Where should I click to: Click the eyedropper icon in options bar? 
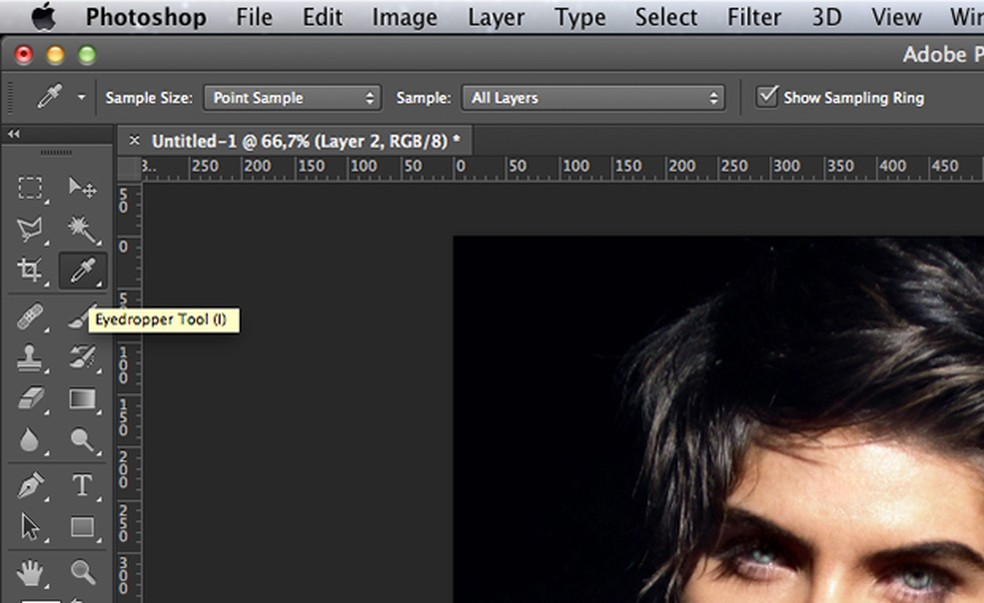(50, 97)
